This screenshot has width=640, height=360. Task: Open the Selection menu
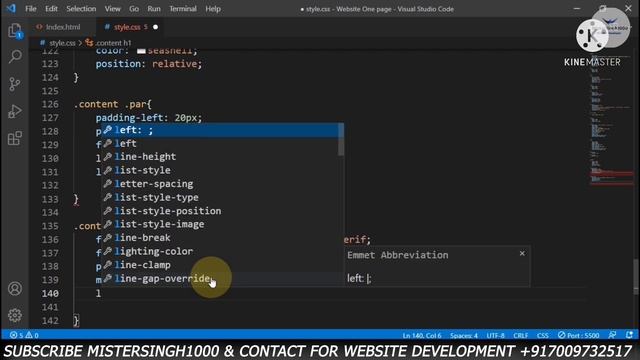(x=81, y=9)
